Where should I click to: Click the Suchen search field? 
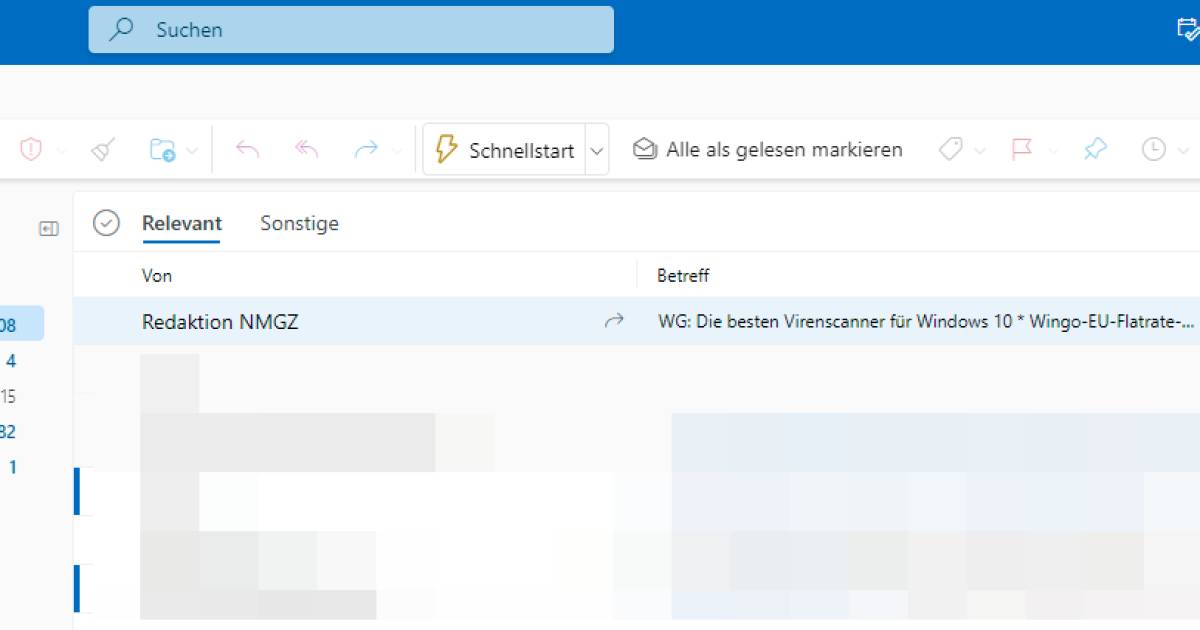coord(350,30)
